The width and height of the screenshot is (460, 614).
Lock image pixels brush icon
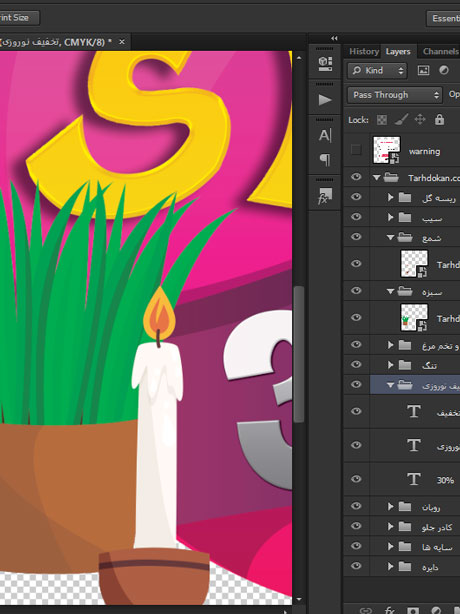(401, 119)
